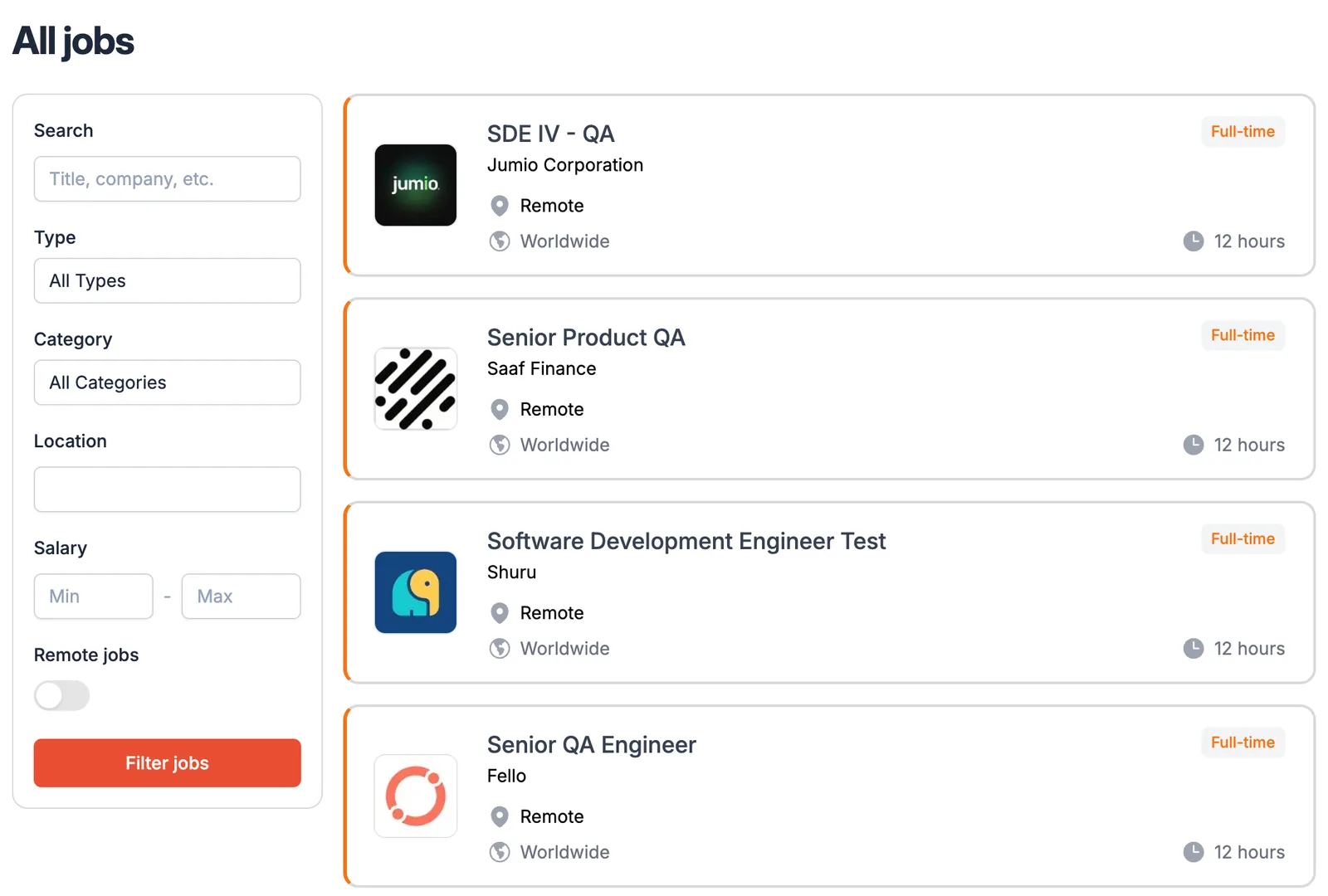This screenshot has height=896, width=1328.
Task: Open the Senior Product QA job listing
Action: 586,338
